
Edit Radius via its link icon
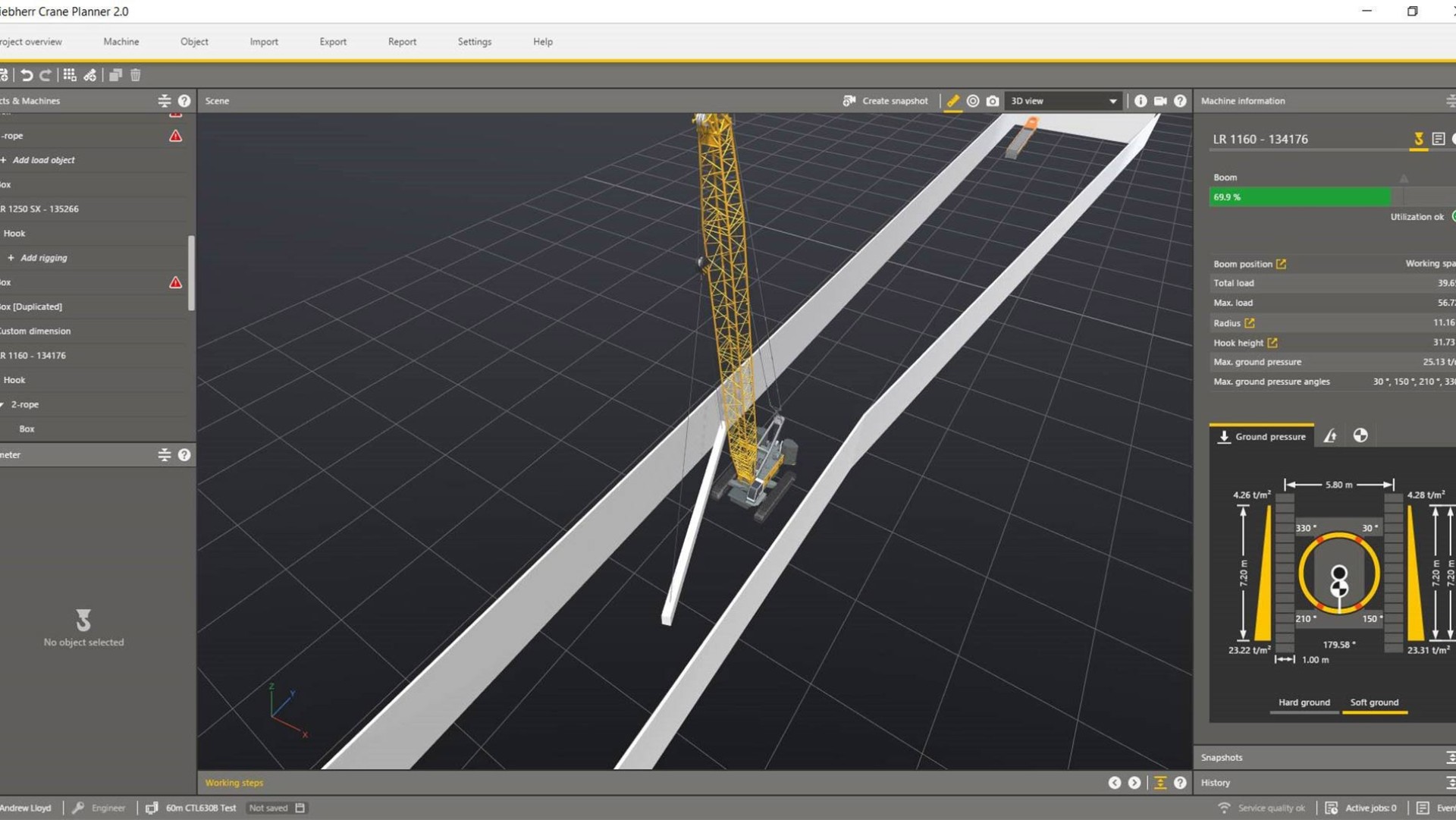1250,323
